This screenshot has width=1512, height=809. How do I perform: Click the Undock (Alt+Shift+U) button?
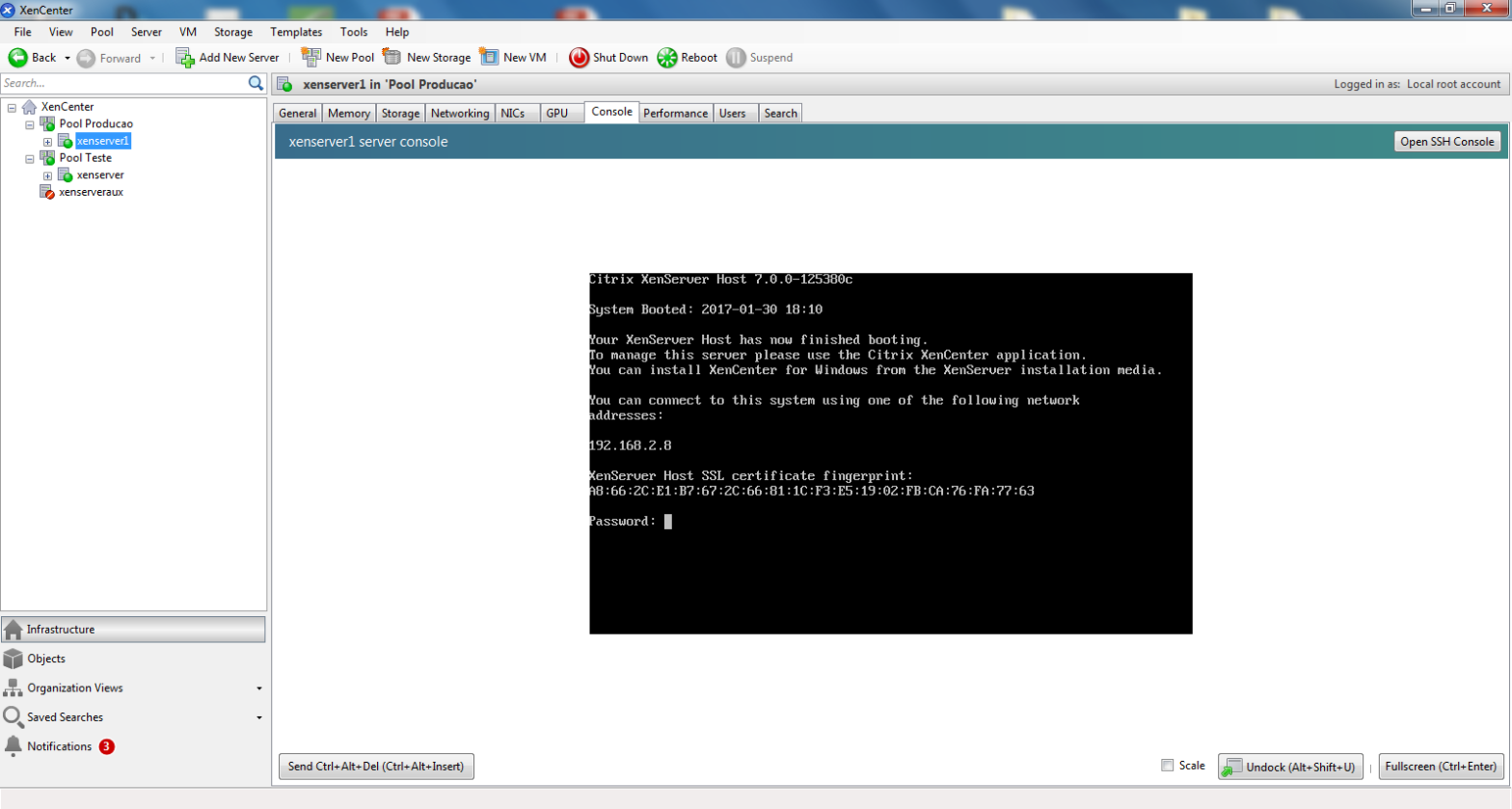click(x=1290, y=767)
